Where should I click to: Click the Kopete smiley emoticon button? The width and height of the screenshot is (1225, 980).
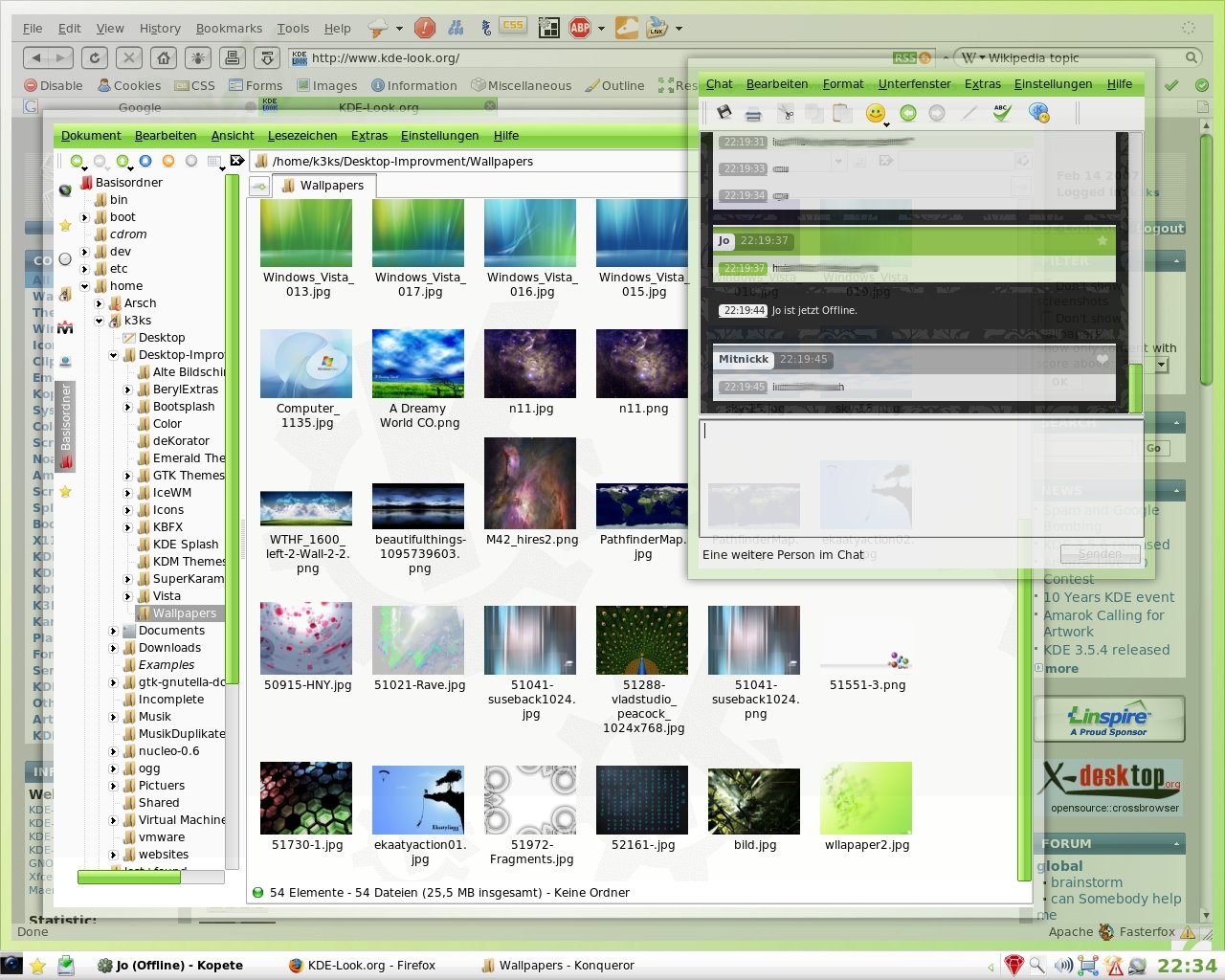pos(875,113)
